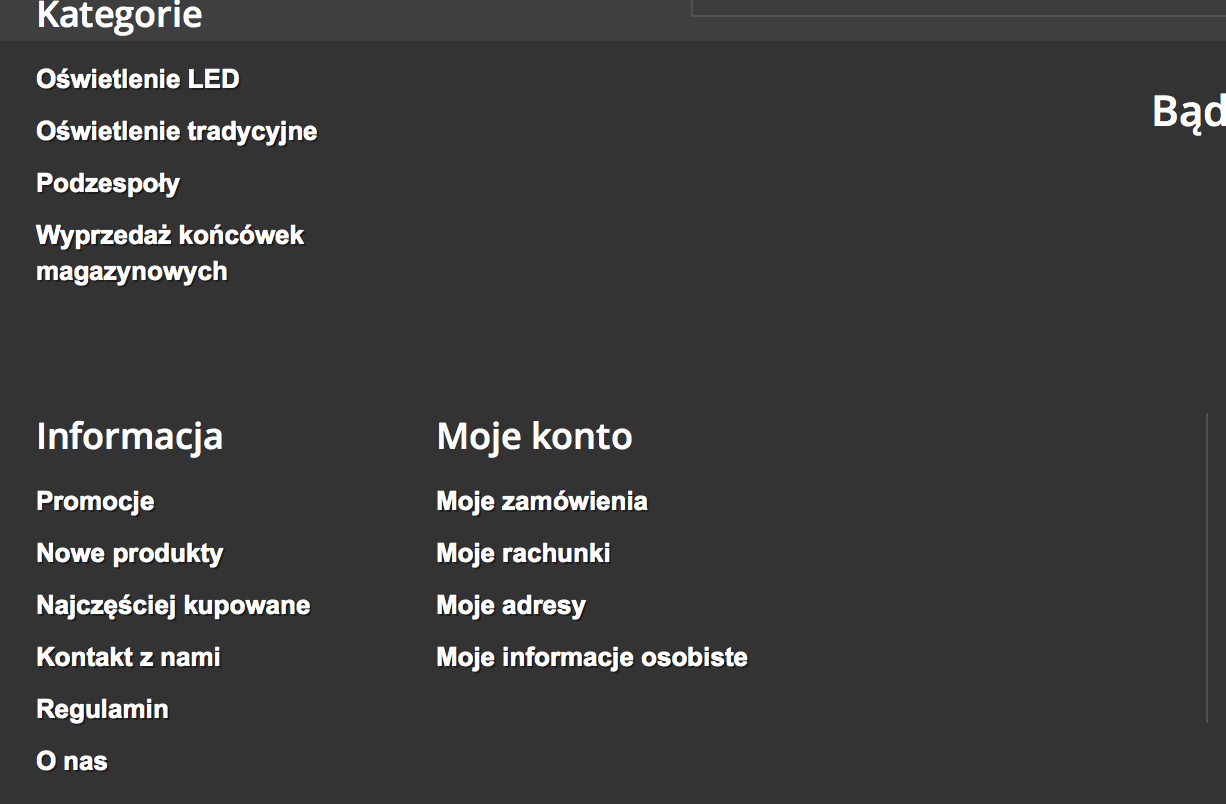1226x804 pixels.
Task: View Nowe produkty page
Action: click(x=130, y=553)
